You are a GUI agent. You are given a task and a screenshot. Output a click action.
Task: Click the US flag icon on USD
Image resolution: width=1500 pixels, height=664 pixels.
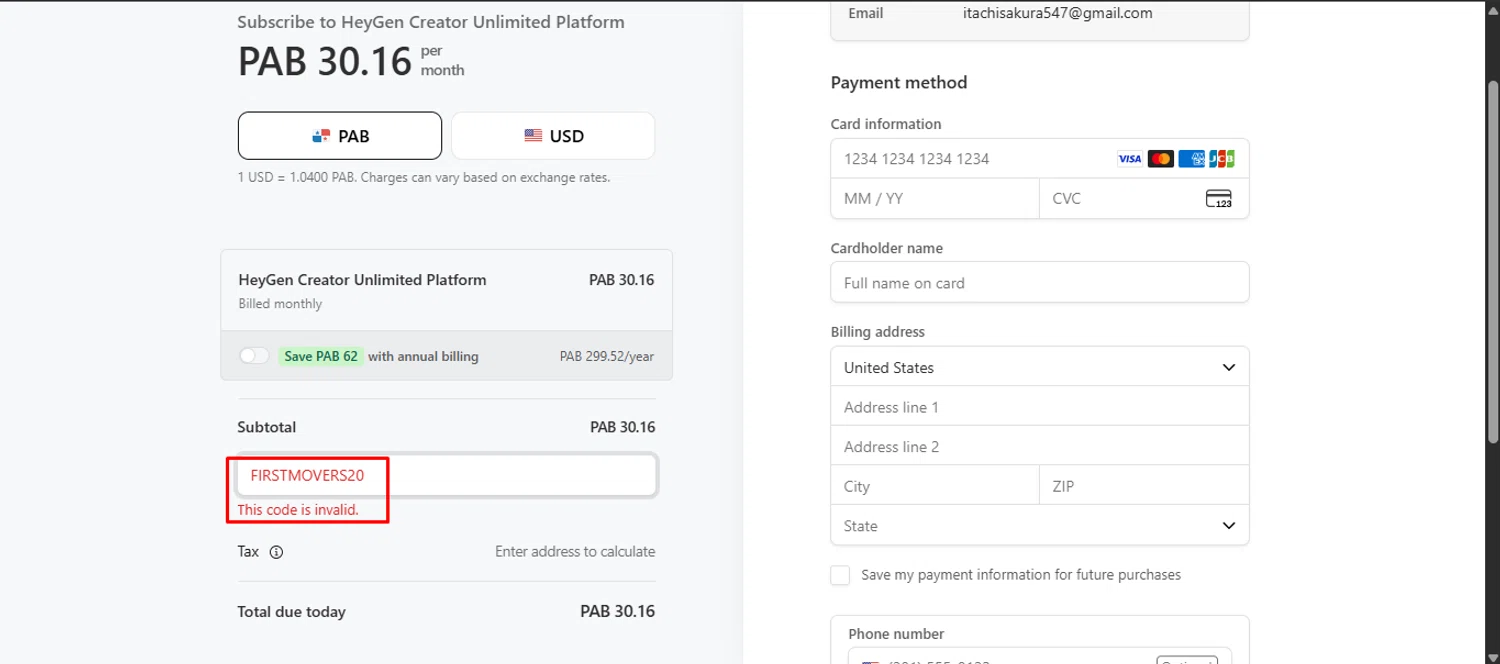point(534,136)
